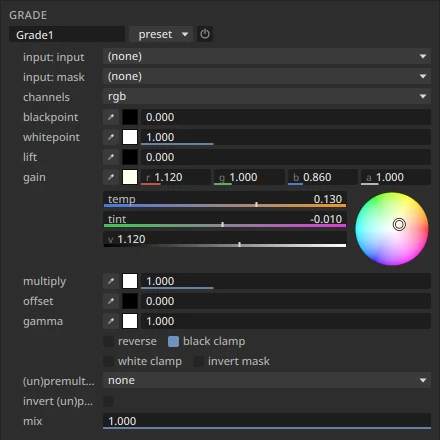
Task: Click the lift color swatch
Action: (x=130, y=157)
